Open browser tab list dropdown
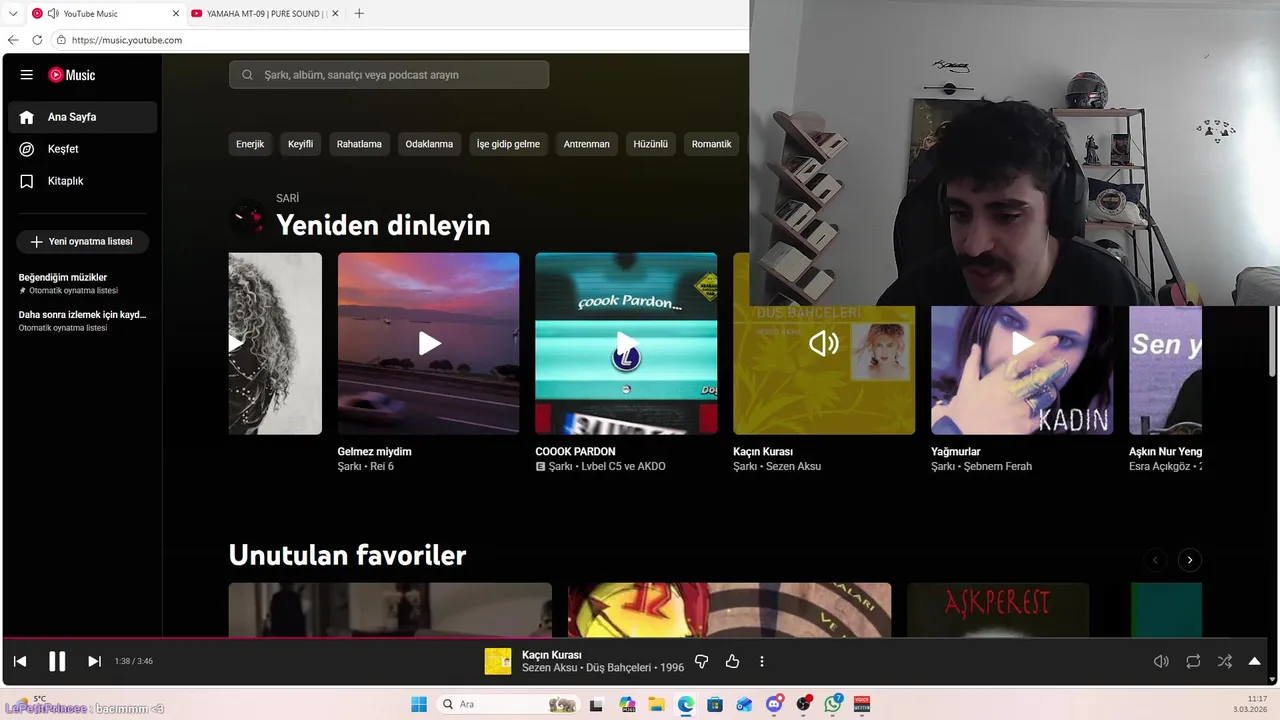This screenshot has height=720, width=1280. (x=13, y=14)
